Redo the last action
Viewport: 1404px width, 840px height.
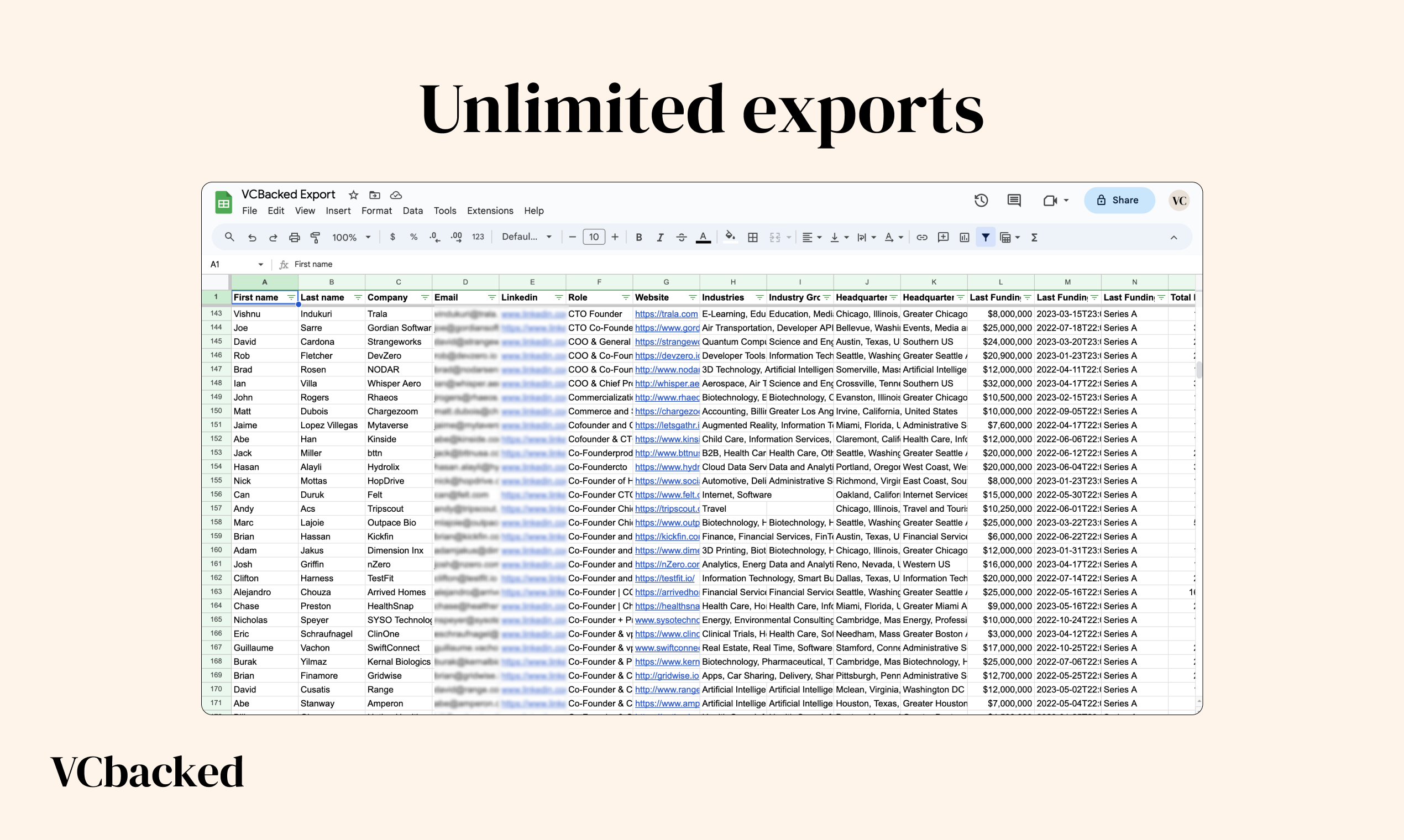(273, 238)
